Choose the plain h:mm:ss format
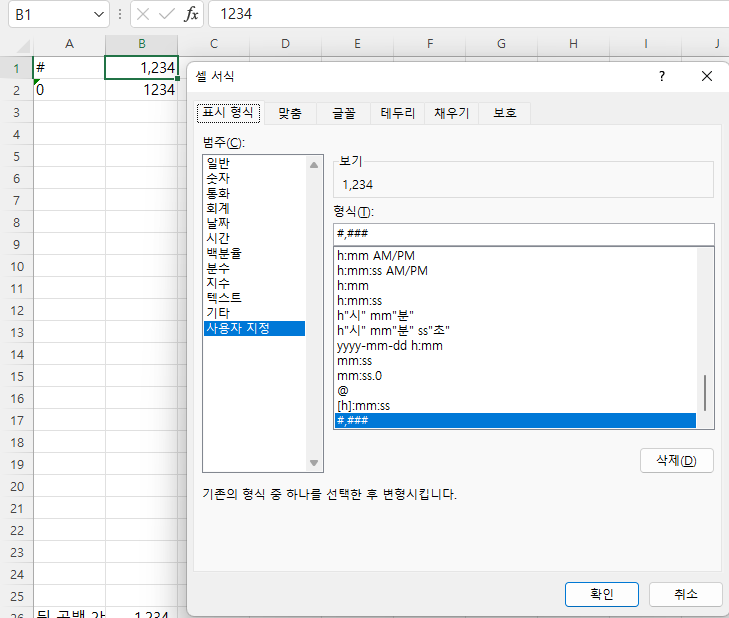Screen dimensions: 729x618 515,301
